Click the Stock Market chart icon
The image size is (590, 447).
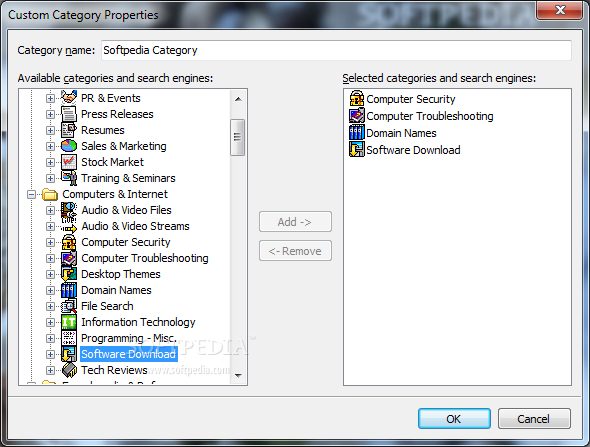coord(69,162)
